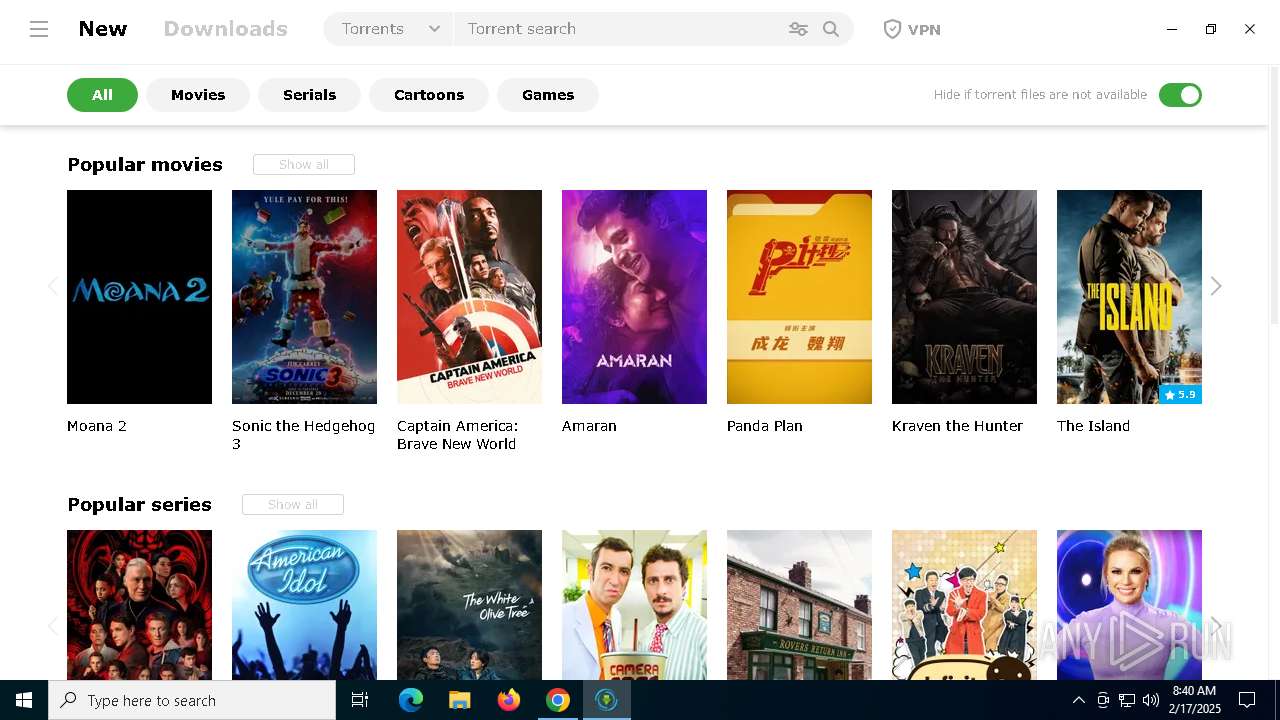Image resolution: width=1280 pixels, height=720 pixels.
Task: Open the Panda Plan title text
Action: (x=765, y=426)
